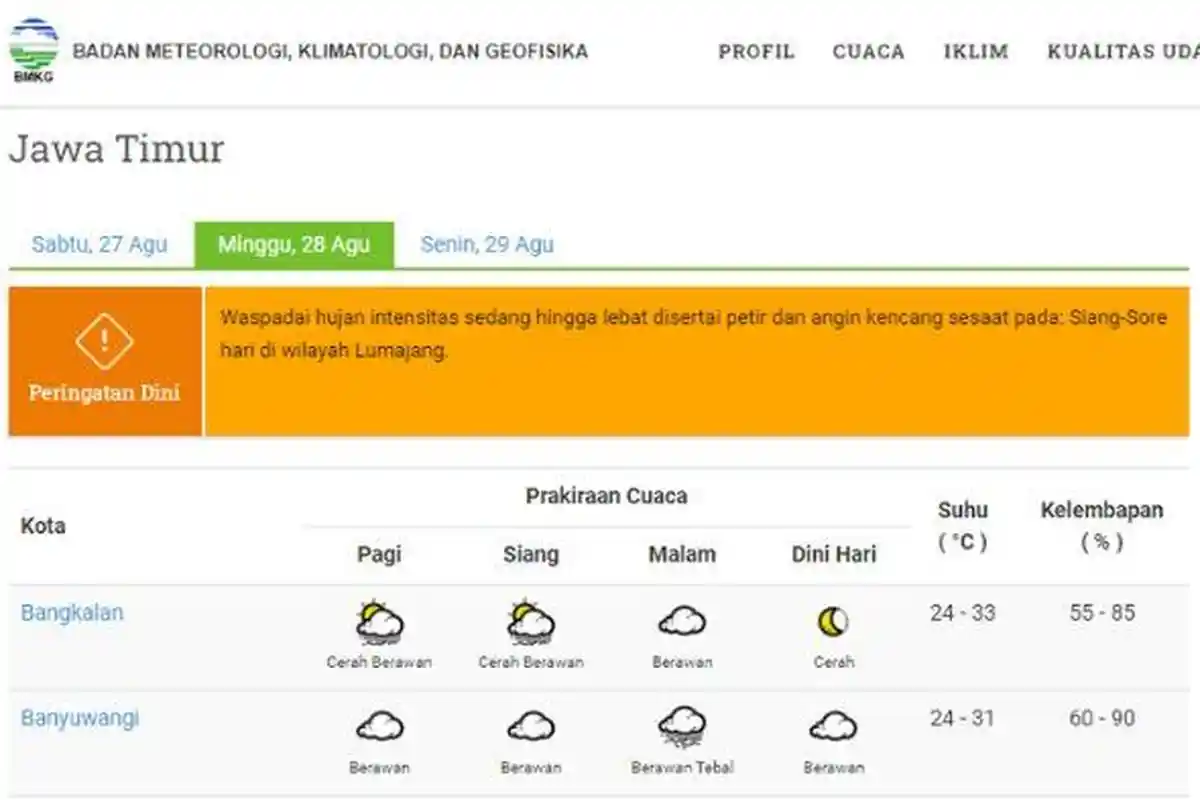Open the Bangkalan city forecast link
This screenshot has width=1200, height=800.
[x=70, y=613]
